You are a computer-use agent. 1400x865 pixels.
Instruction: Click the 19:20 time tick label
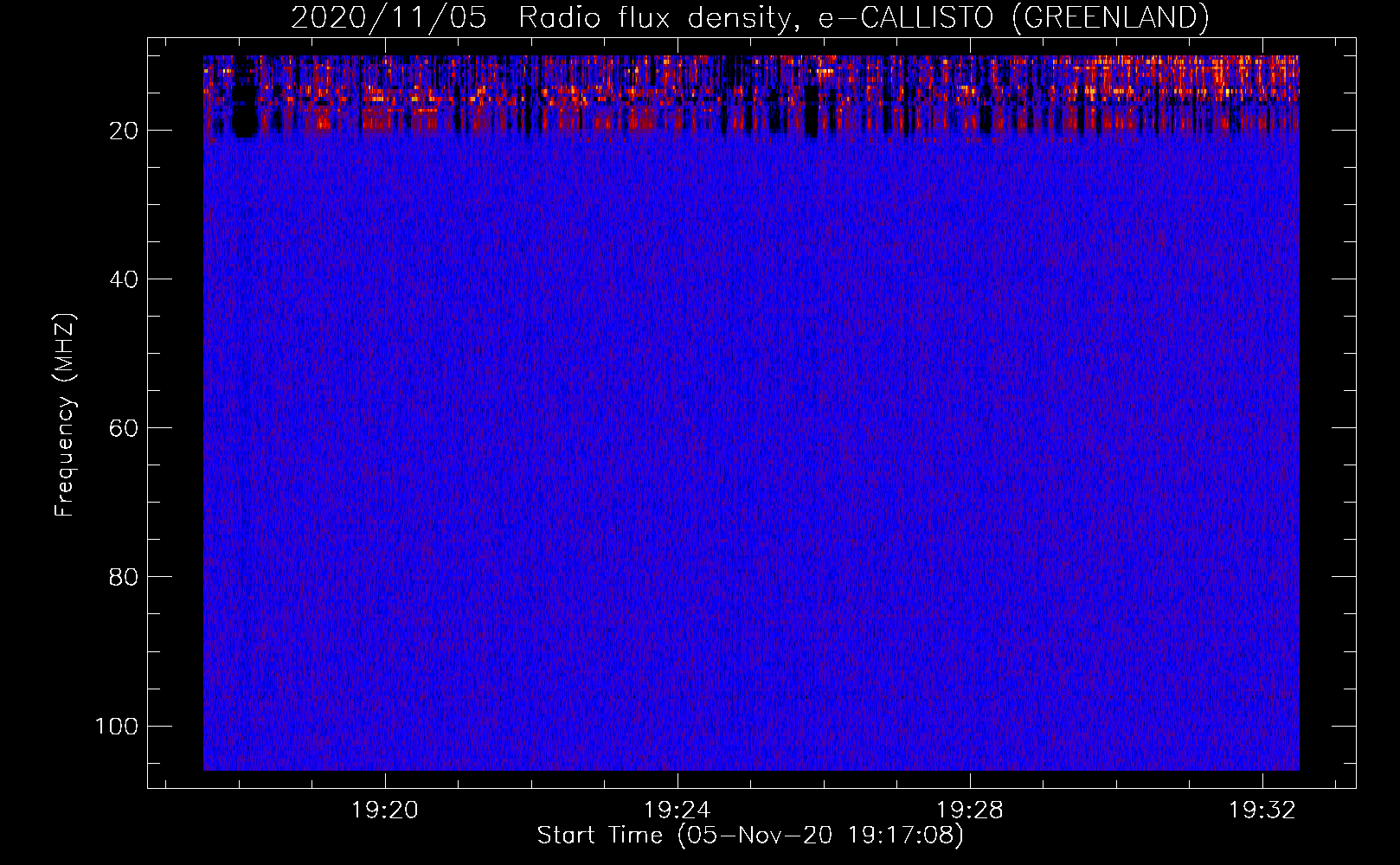click(x=384, y=810)
